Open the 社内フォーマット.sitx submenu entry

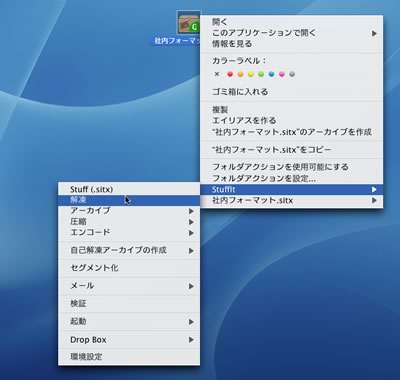292,200
